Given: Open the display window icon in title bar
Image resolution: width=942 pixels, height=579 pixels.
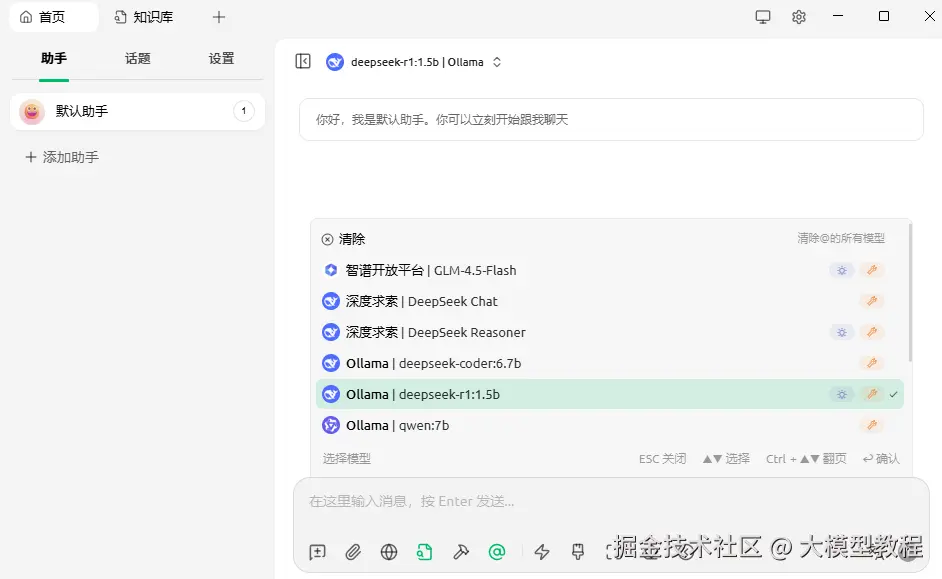Looking at the screenshot, I should (762, 17).
